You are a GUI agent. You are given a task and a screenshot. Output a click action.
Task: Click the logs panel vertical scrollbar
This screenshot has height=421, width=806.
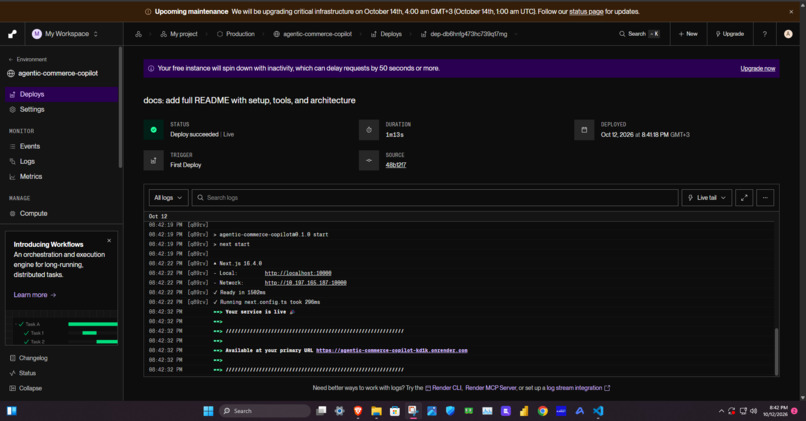pyautogui.click(x=776, y=351)
